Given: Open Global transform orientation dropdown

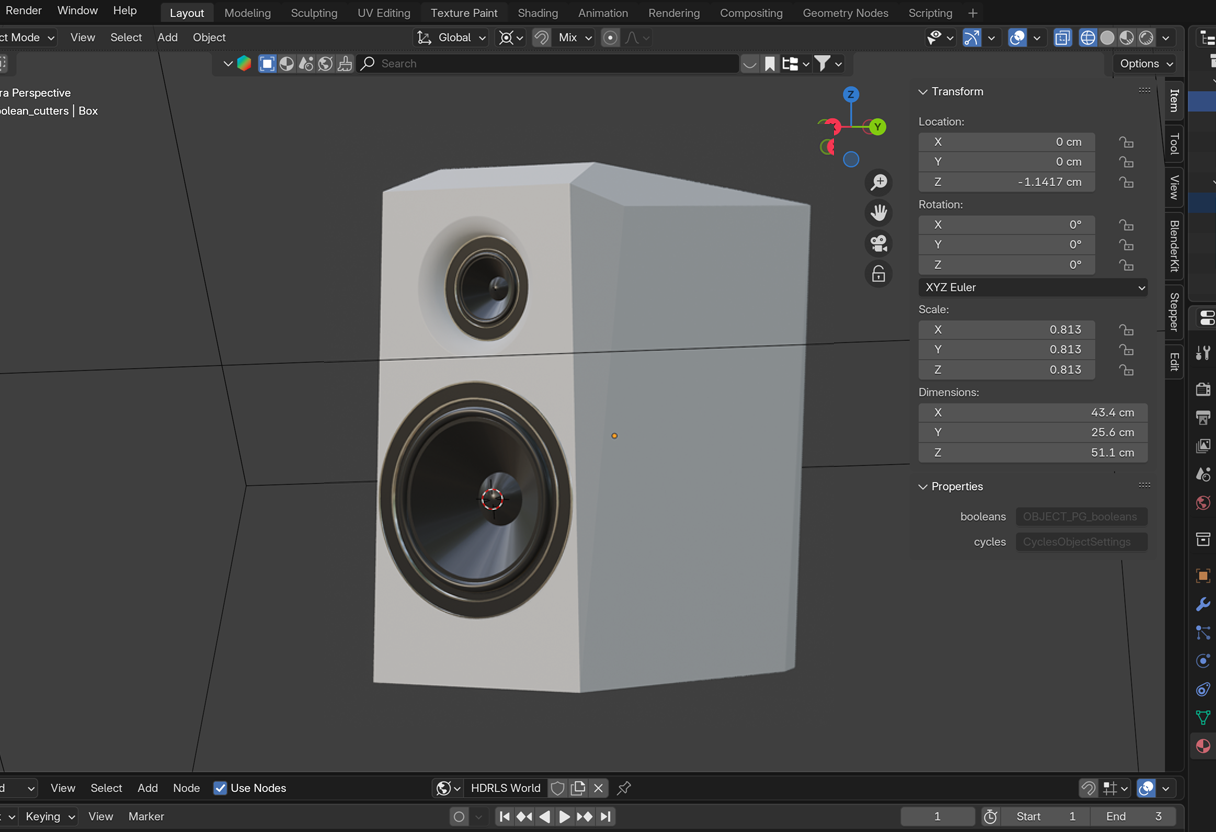Looking at the screenshot, I should 453,38.
